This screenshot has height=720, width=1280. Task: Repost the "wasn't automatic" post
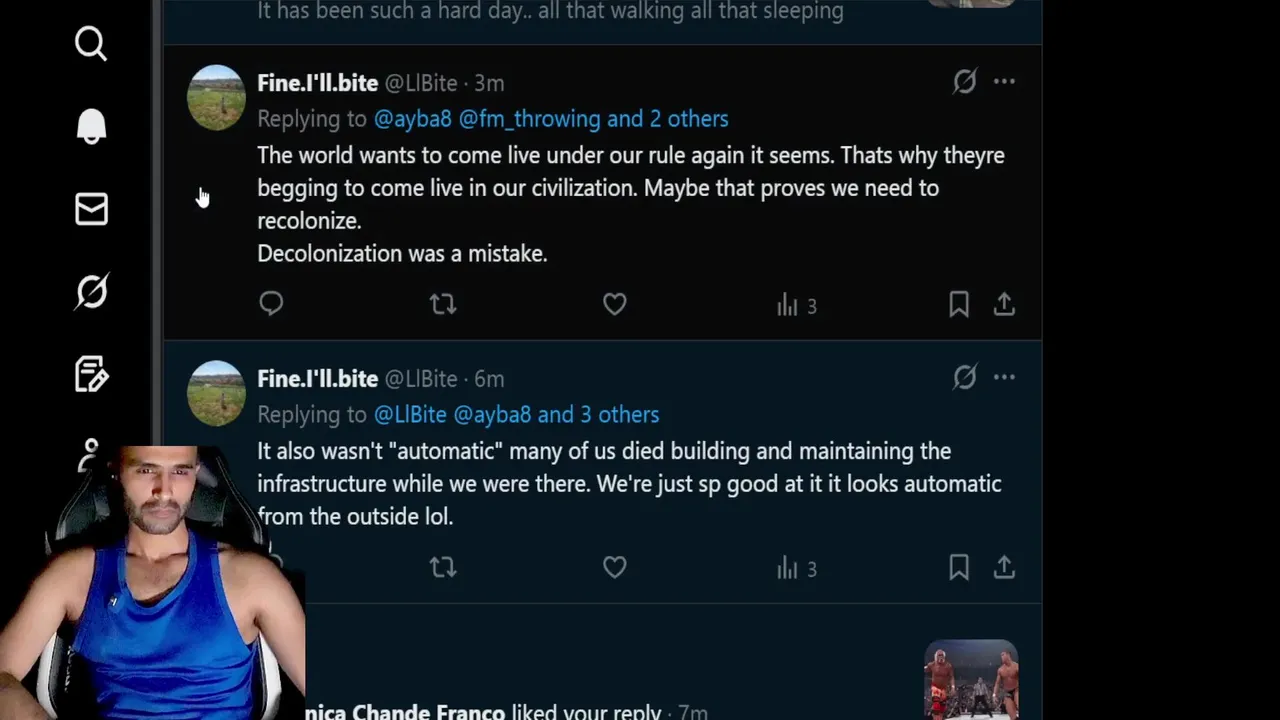pos(442,568)
